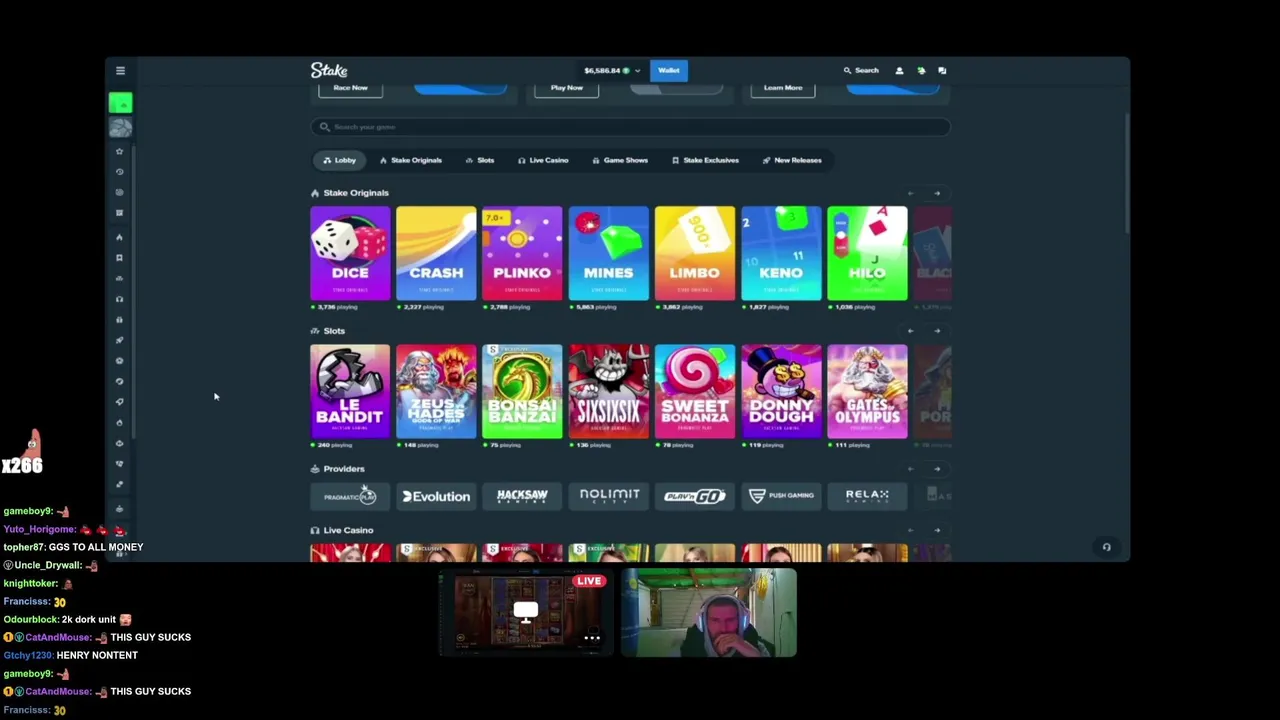Click the Search your game field
The height and width of the screenshot is (720, 1280).
click(x=630, y=127)
